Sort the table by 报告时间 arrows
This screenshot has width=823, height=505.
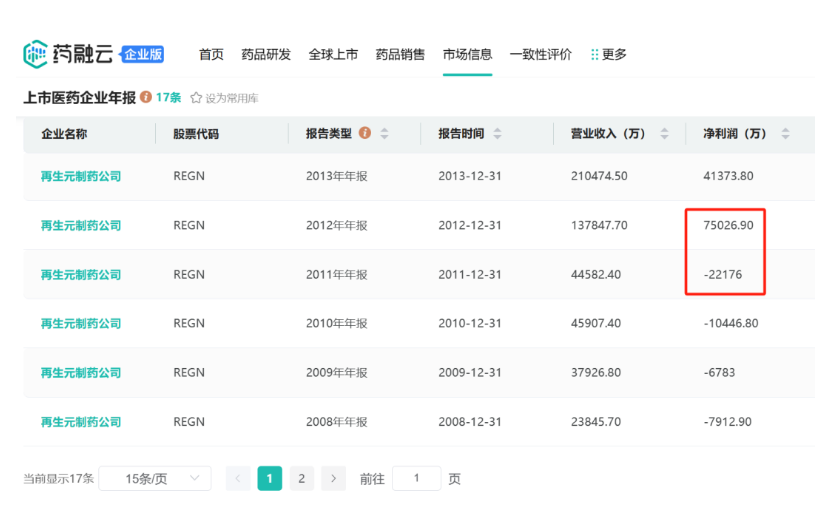pos(497,133)
